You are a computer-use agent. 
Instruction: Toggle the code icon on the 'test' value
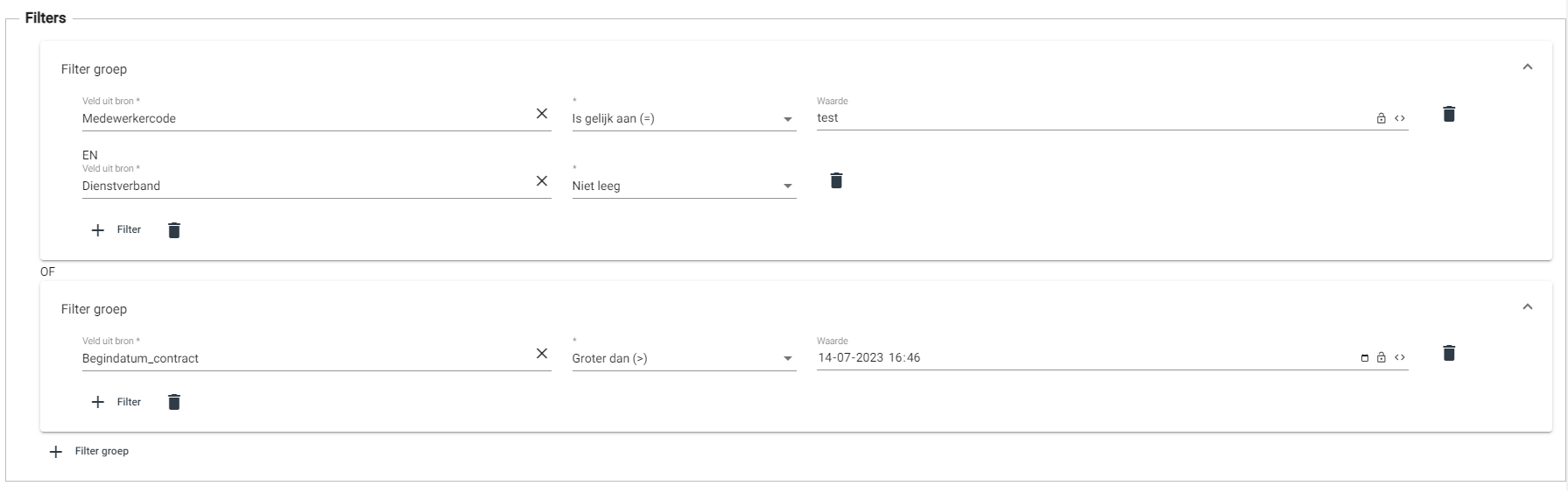tap(1400, 118)
